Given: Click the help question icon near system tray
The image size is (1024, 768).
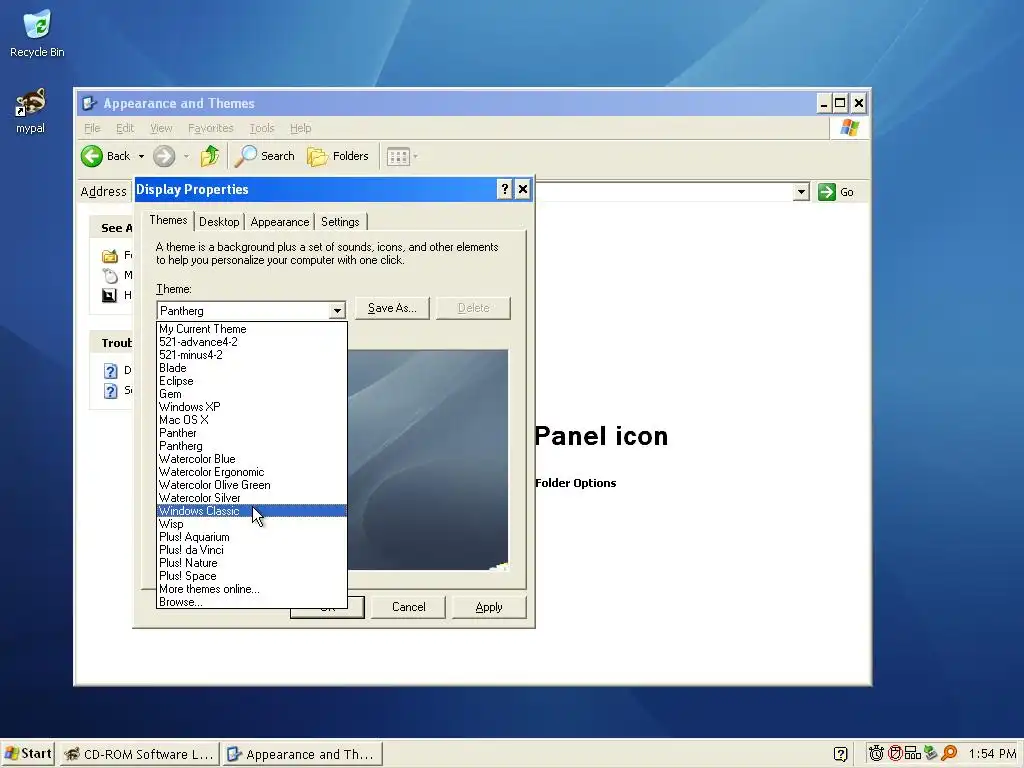Looking at the screenshot, I should (x=840, y=754).
